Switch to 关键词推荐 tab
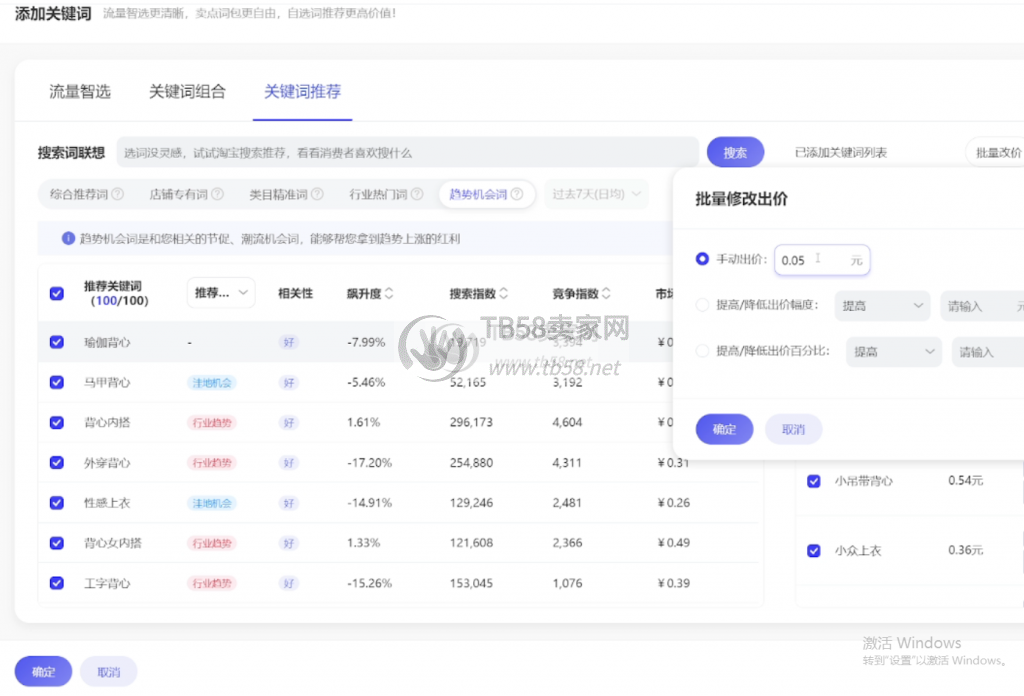The height and width of the screenshot is (696, 1024). pyautogui.click(x=302, y=91)
